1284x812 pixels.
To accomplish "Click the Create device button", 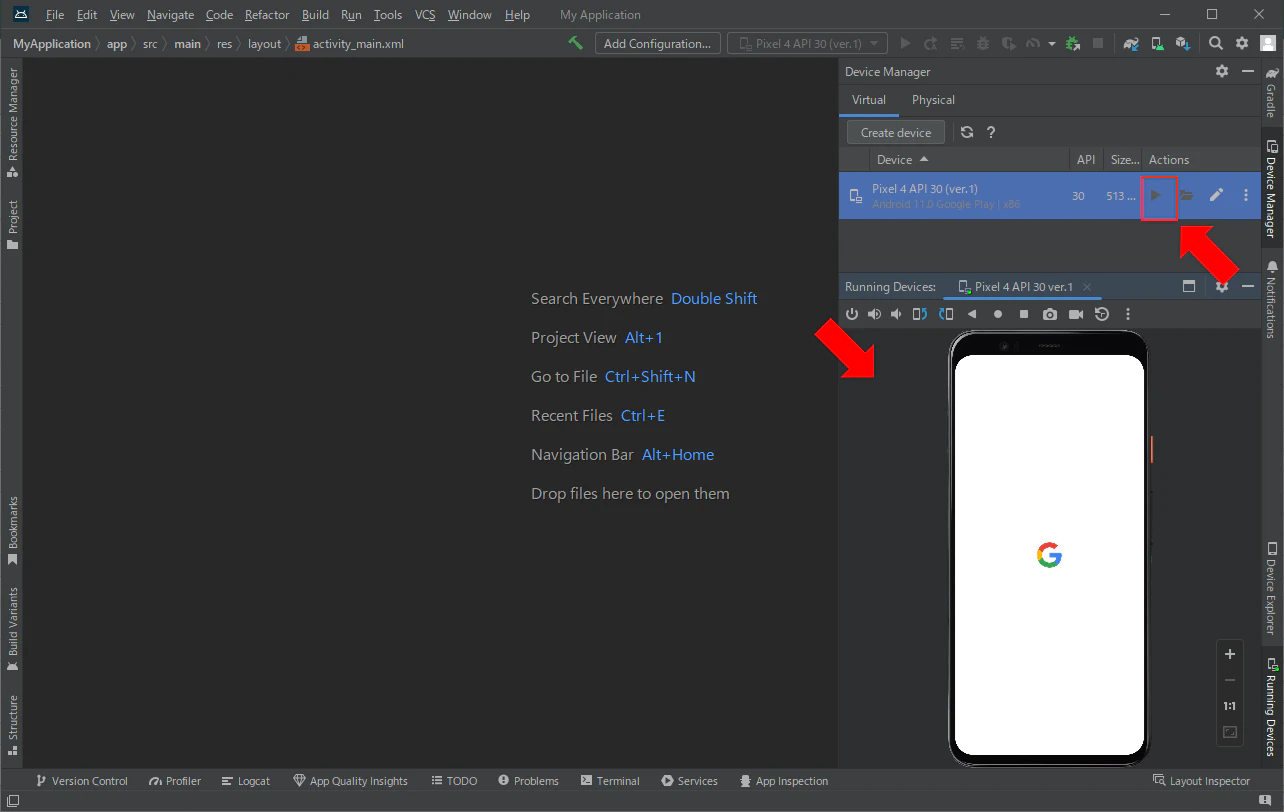I will (x=896, y=132).
